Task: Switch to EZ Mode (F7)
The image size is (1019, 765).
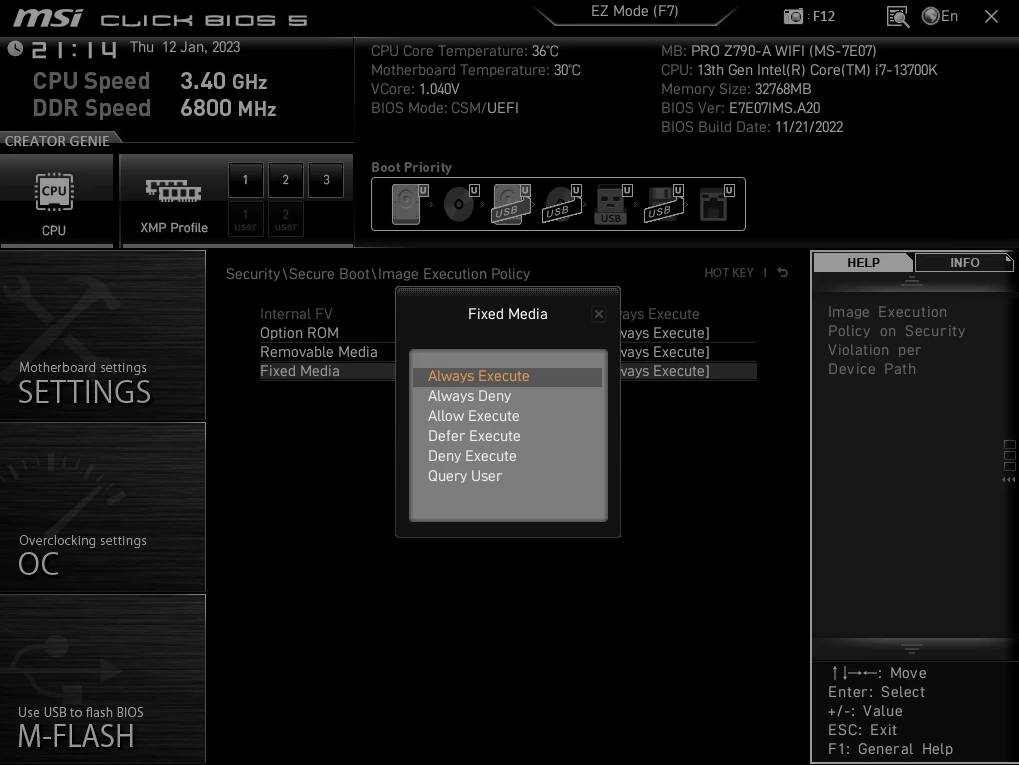Action: 634,11
